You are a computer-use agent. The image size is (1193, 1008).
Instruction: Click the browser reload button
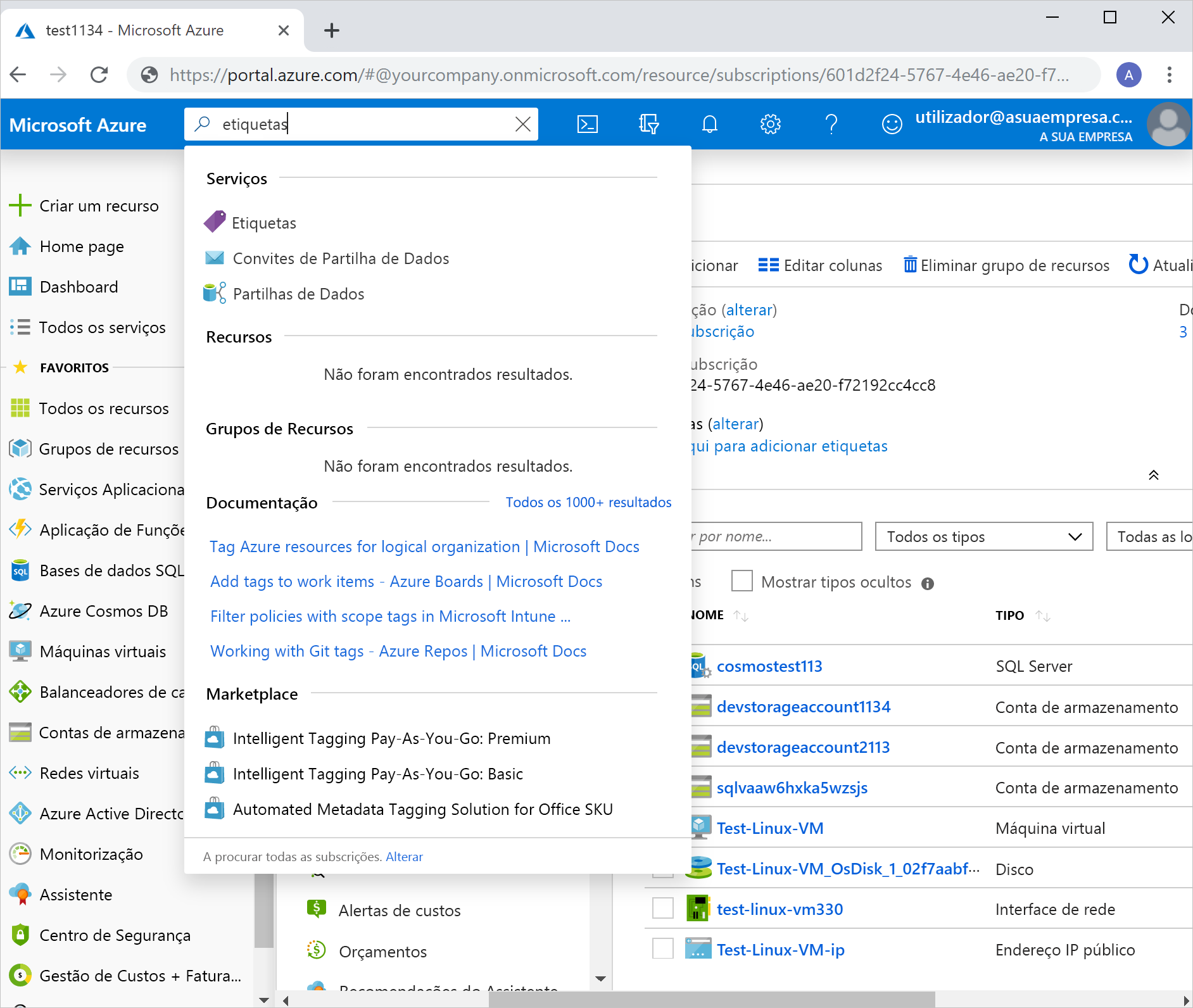point(99,75)
